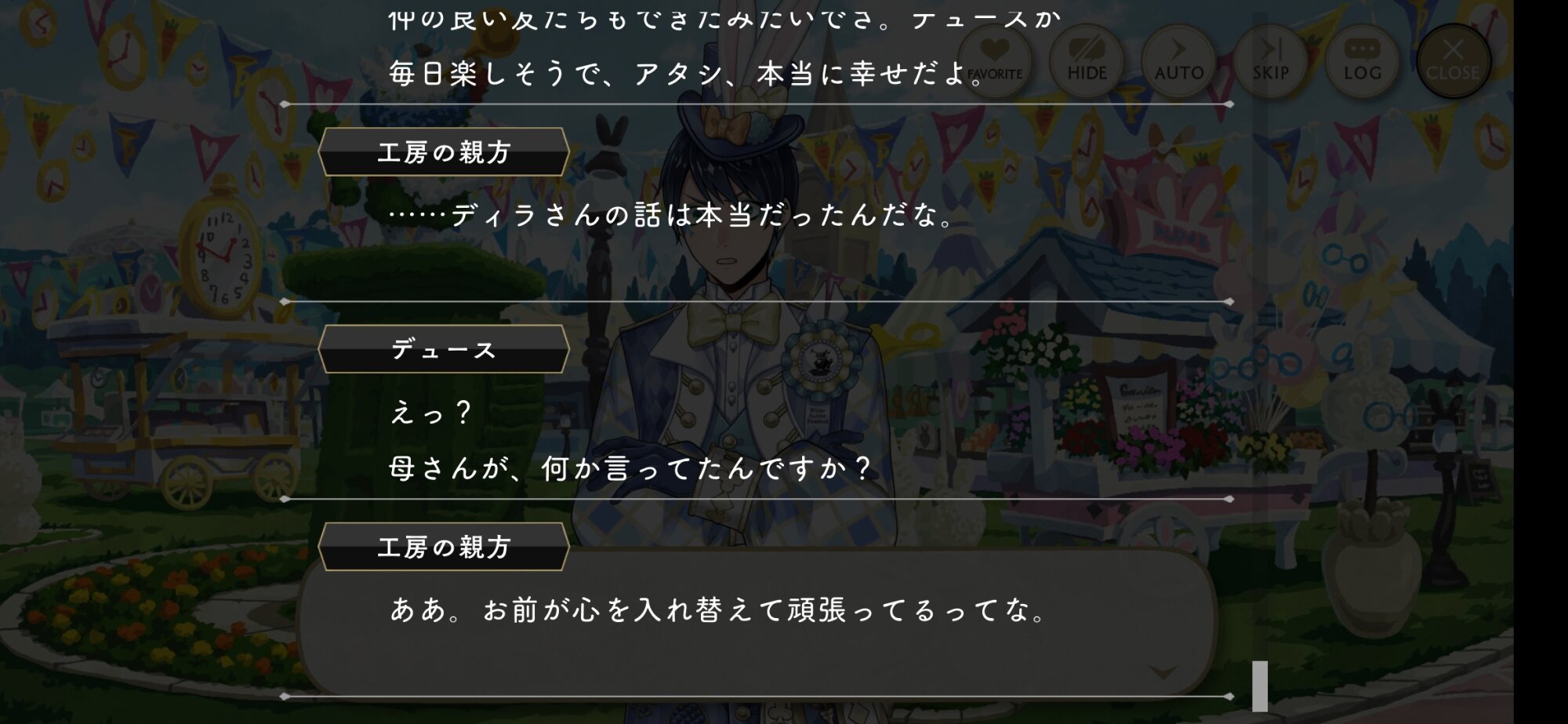Close the log with the CLOSE X
The image size is (1568, 724).
pyautogui.click(x=1453, y=61)
